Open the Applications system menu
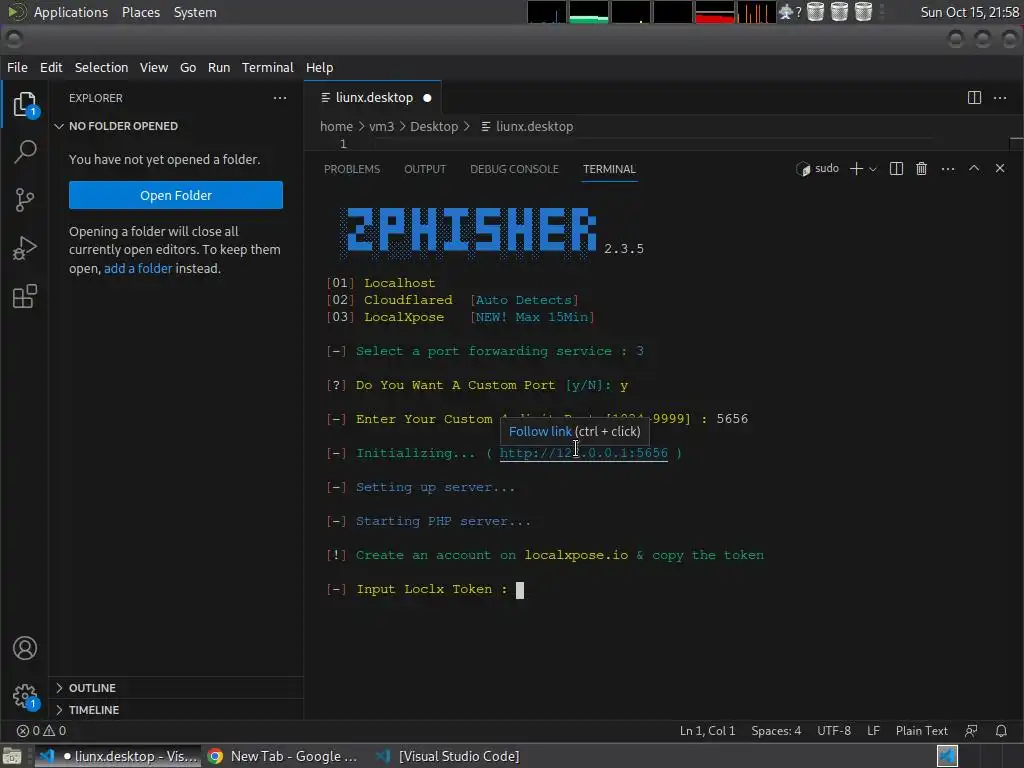The width and height of the screenshot is (1024, 768). pos(71,12)
